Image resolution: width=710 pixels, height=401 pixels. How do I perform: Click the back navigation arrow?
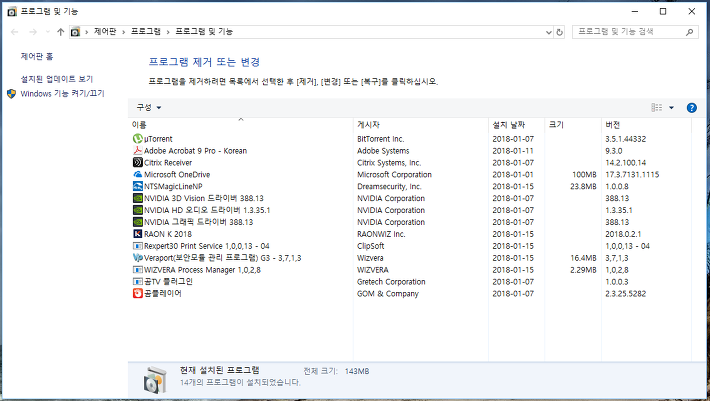point(14,32)
